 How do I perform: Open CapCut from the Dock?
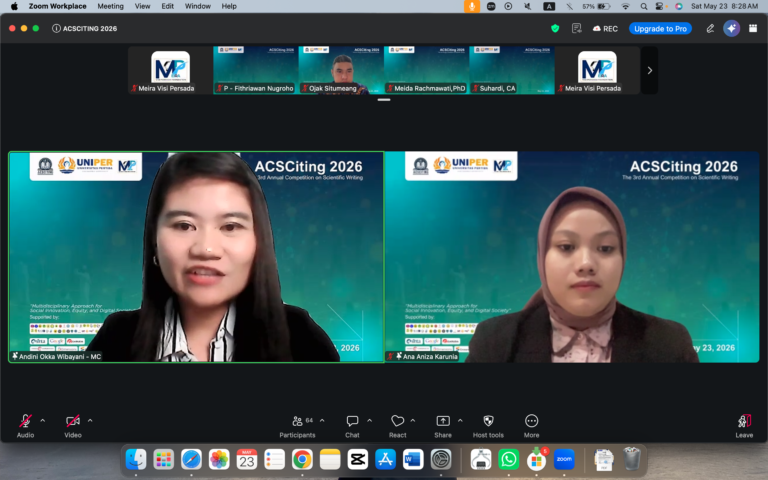(x=358, y=459)
